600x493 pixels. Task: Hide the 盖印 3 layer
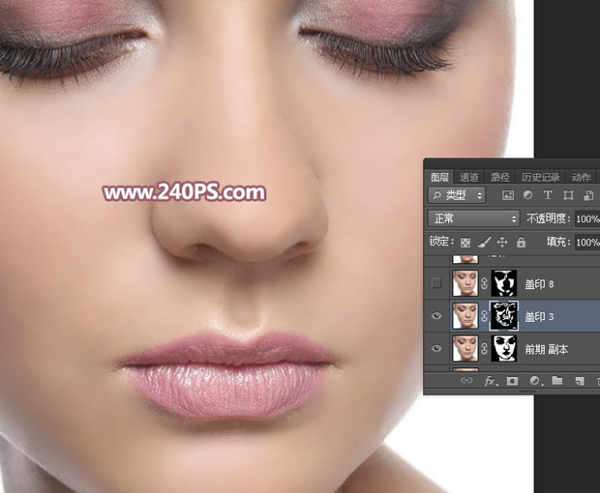(437, 316)
